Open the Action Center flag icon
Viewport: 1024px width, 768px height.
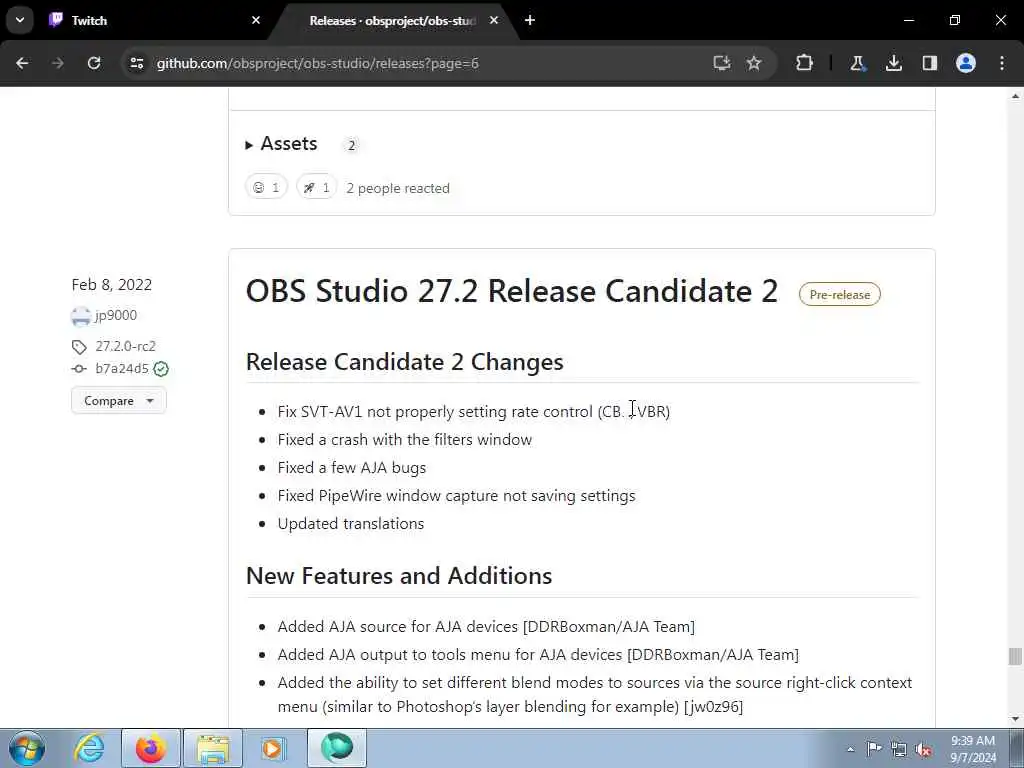coord(874,749)
